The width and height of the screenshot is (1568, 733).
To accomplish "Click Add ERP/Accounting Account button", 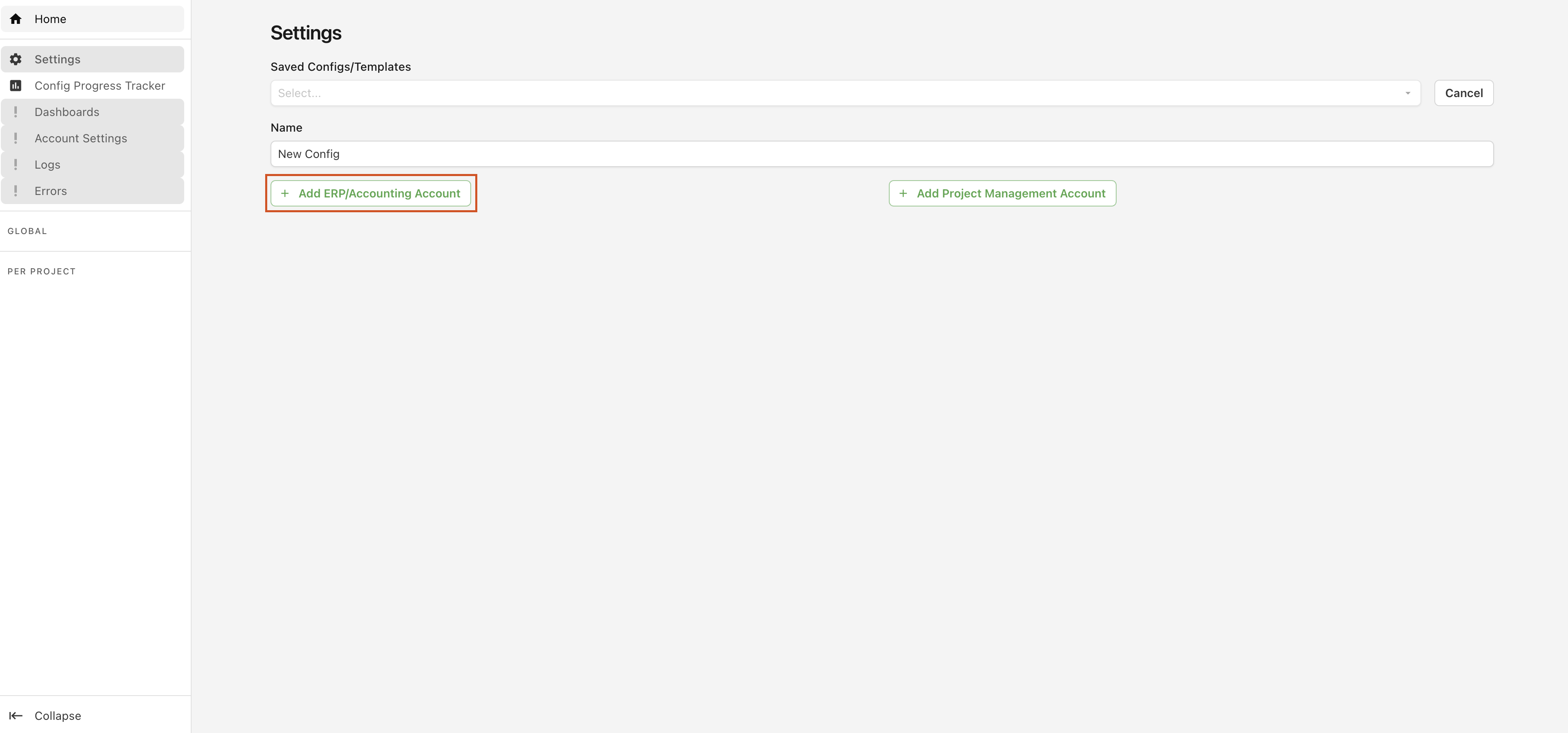I will coord(371,193).
